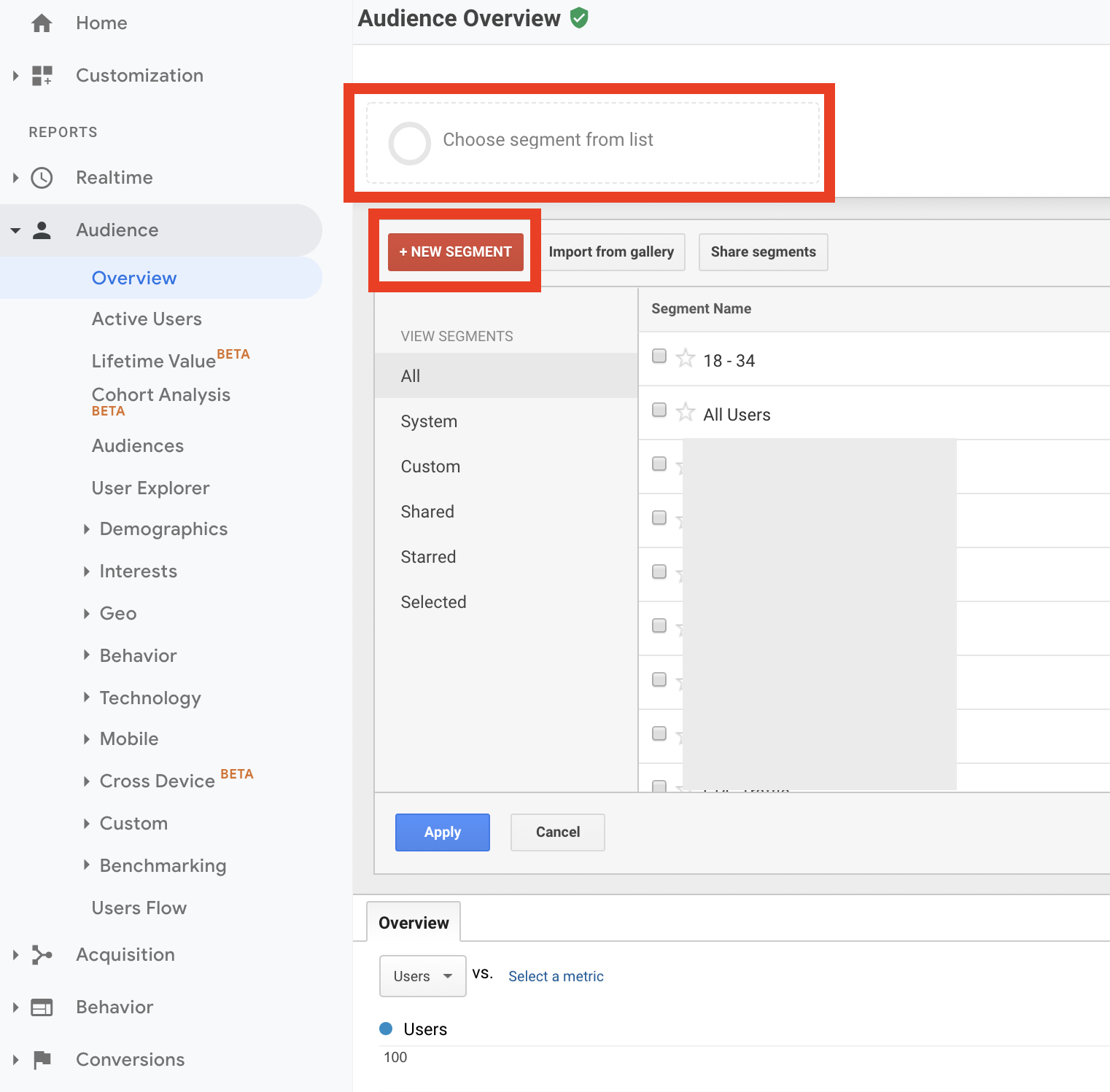
Task: Click the Choose segment from list box
Action: (592, 142)
